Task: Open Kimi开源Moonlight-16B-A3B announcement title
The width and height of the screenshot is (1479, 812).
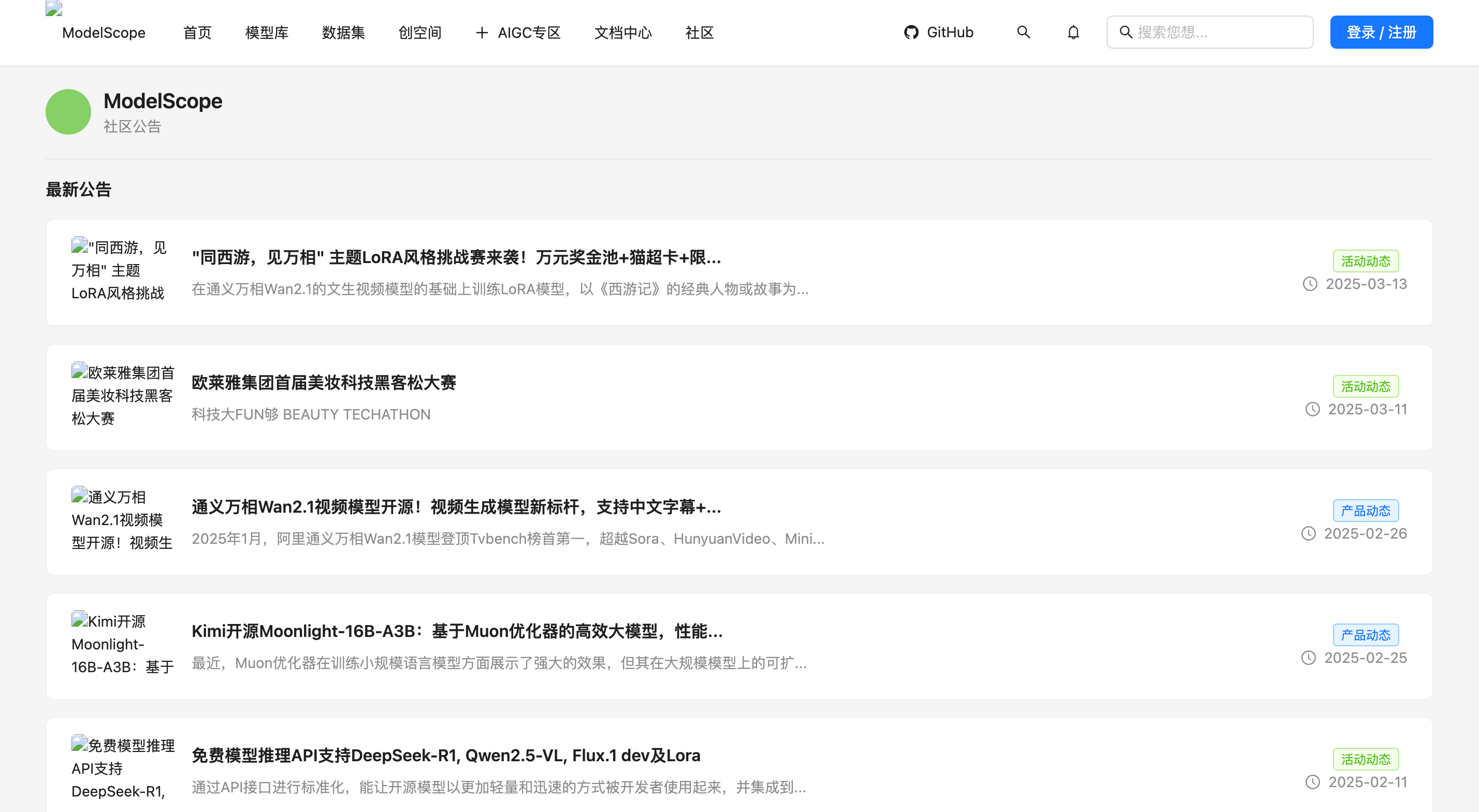Action: tap(456, 631)
